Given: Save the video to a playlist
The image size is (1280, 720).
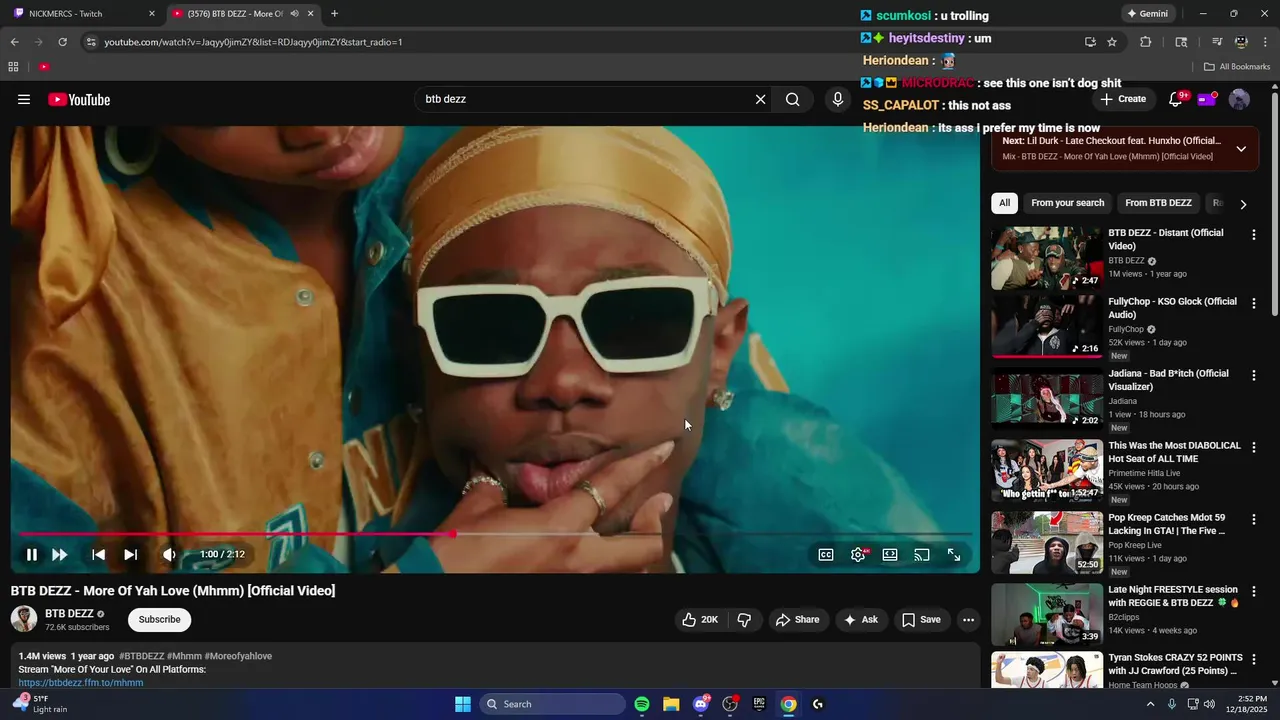Looking at the screenshot, I should (x=921, y=620).
